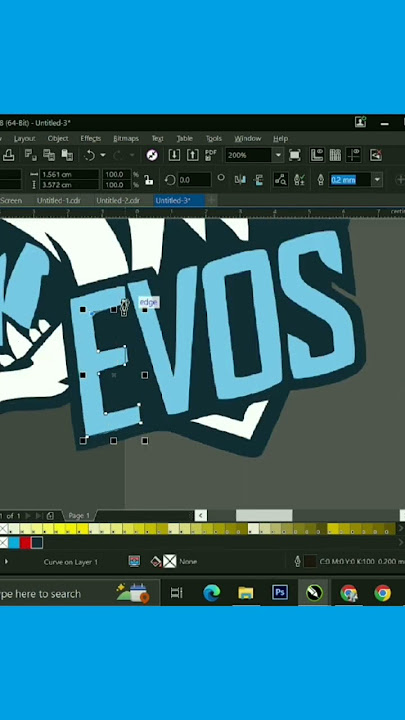This screenshot has width=405, height=720.
Task: Toggle the Show guidelines icon
Action: pos(353,155)
